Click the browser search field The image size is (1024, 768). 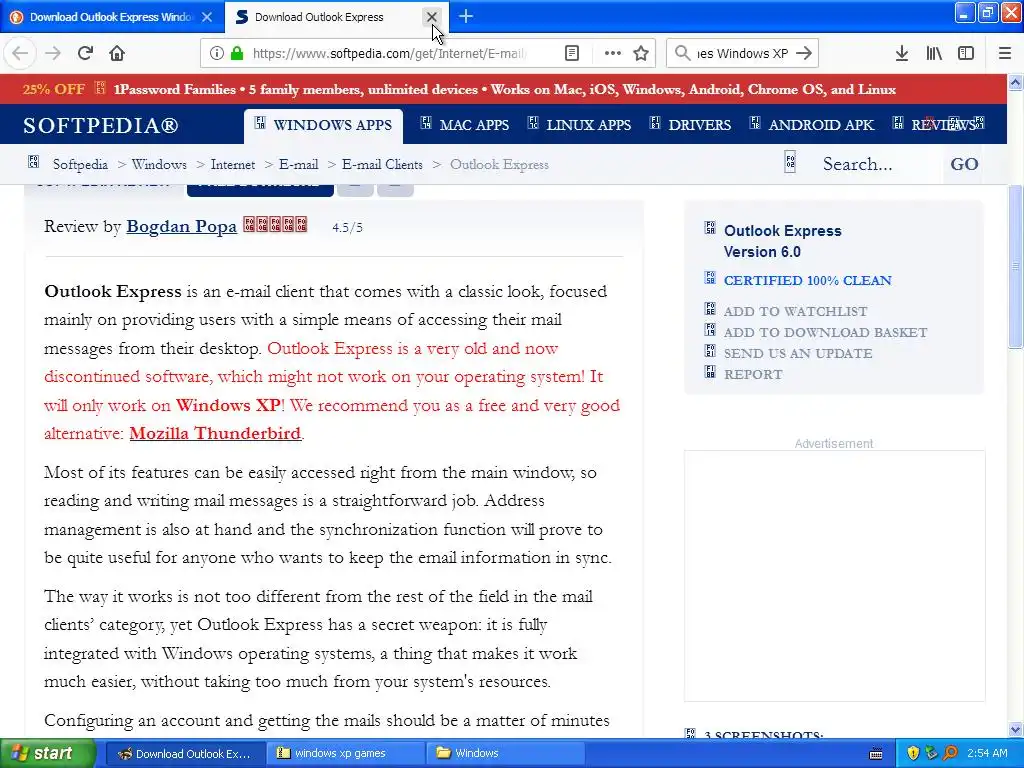click(x=743, y=53)
